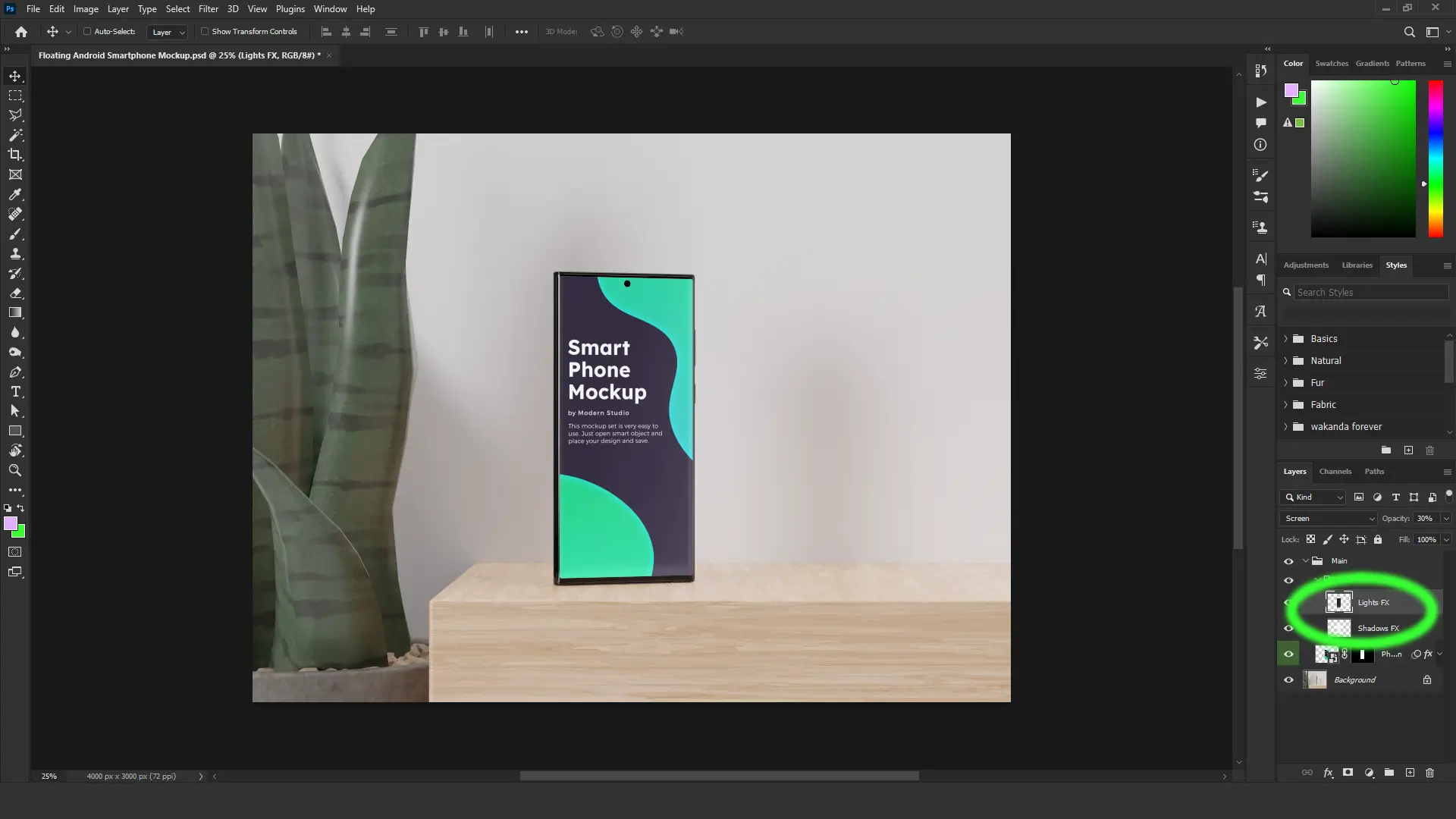Toggle visibility of Main group
1456x819 pixels.
1288,561
